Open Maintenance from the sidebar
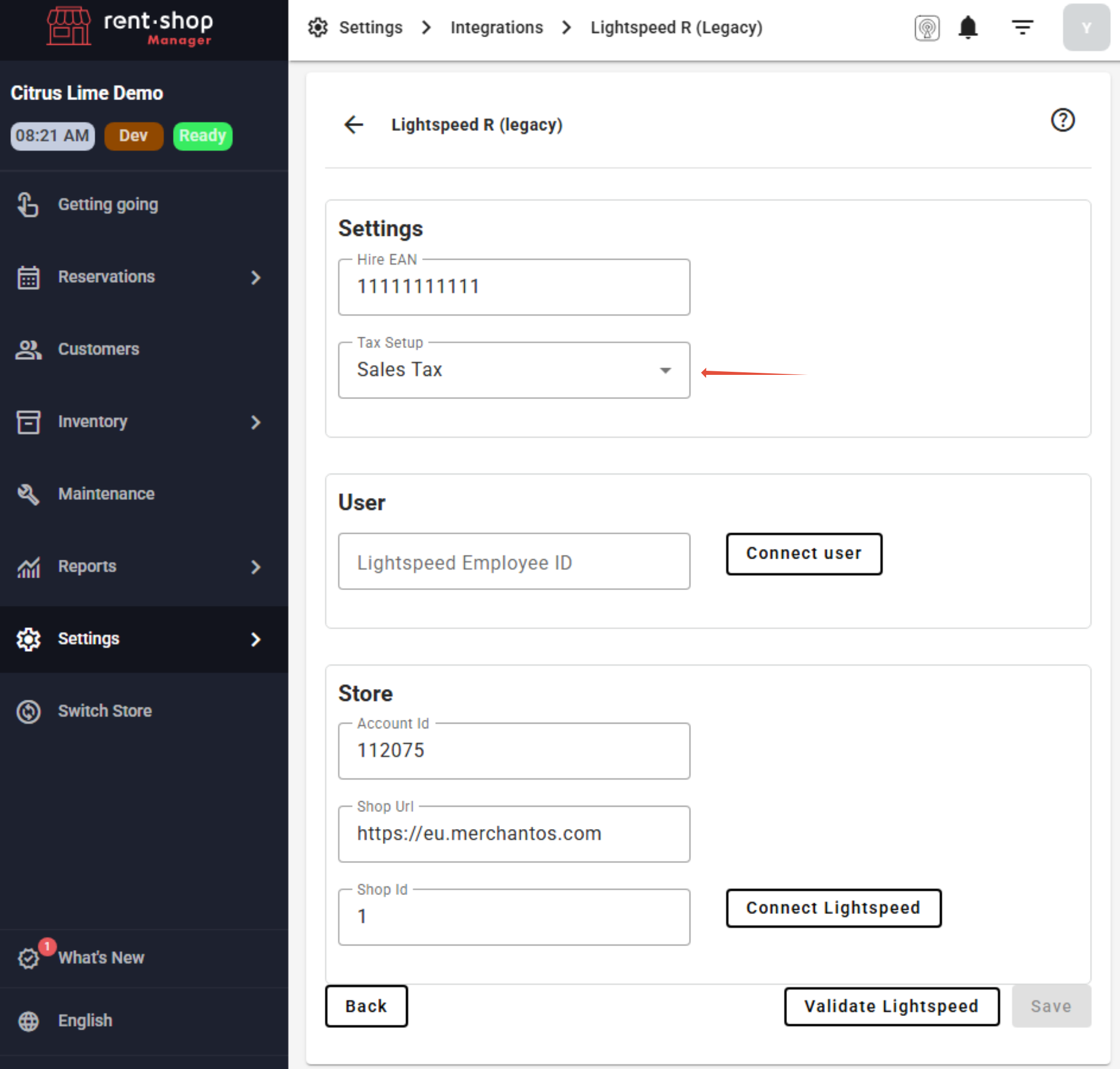 point(106,493)
